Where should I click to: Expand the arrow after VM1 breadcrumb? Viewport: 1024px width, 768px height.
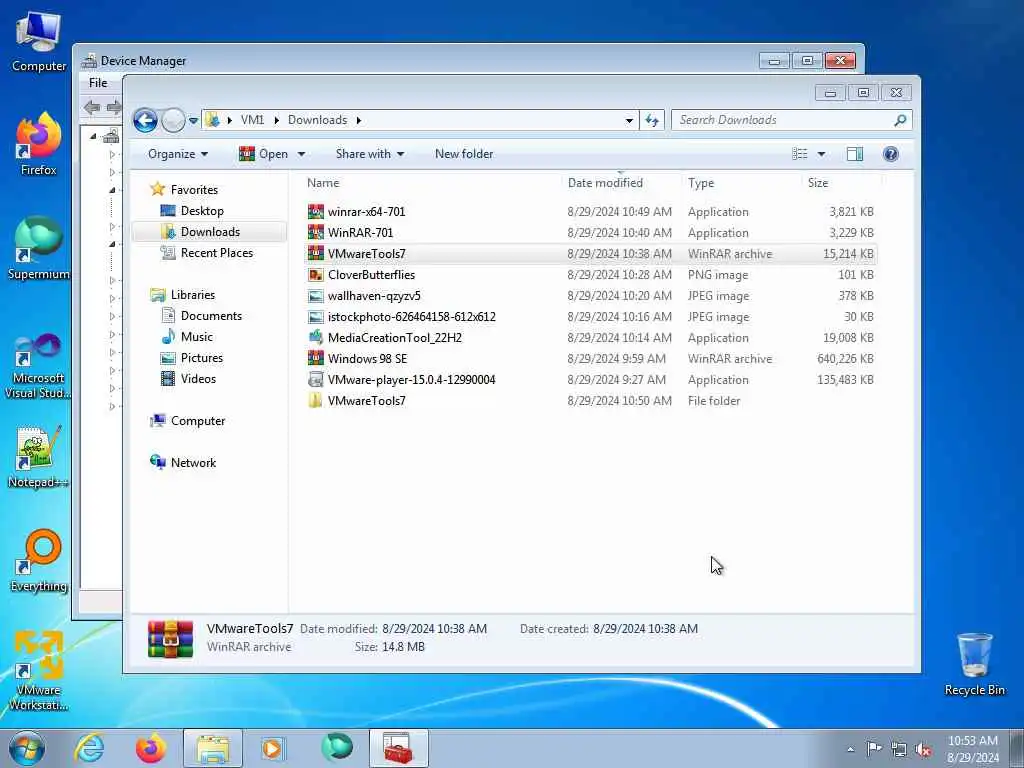(x=276, y=120)
